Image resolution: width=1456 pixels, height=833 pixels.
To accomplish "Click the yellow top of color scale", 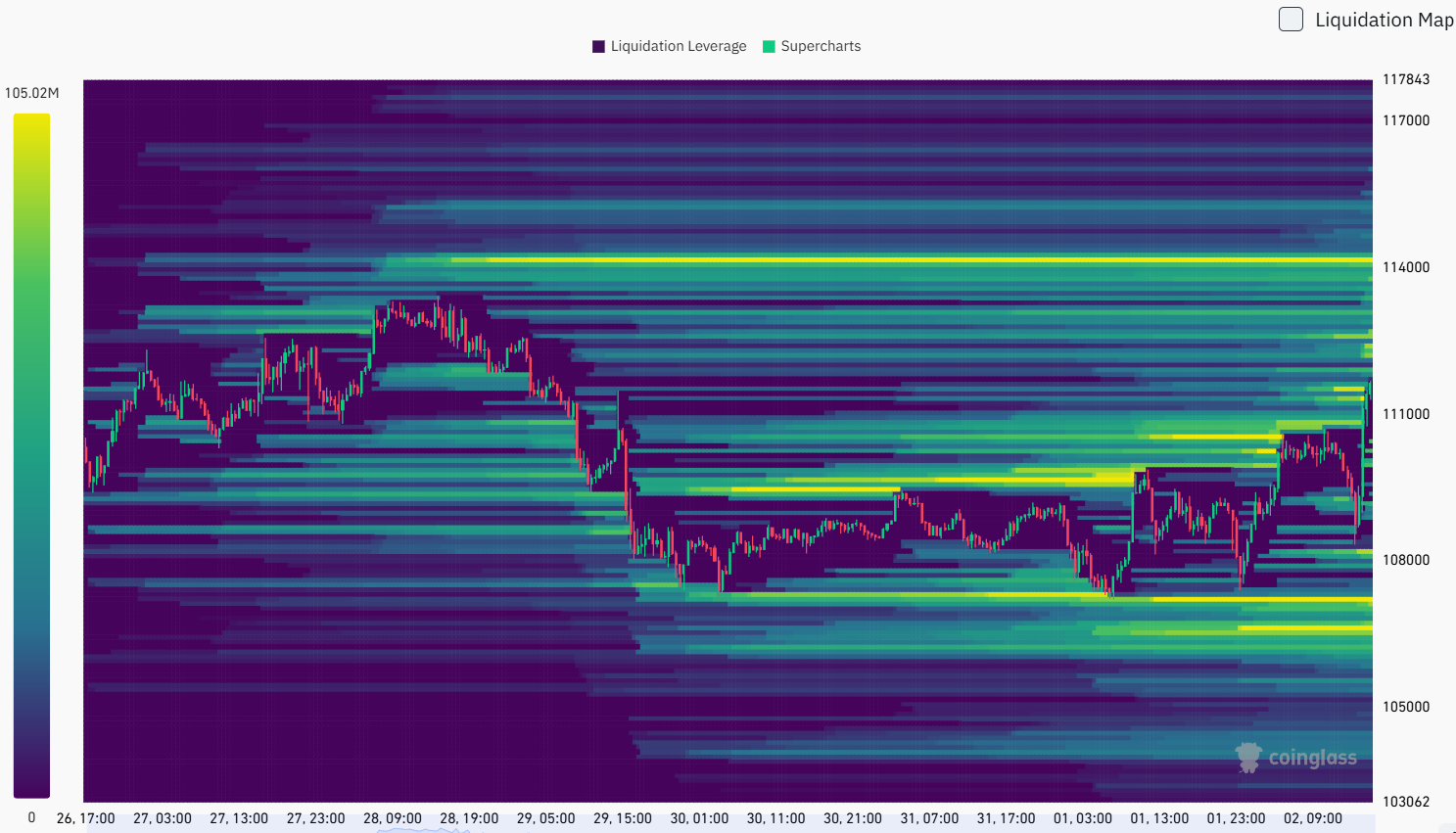I will 31,122.
